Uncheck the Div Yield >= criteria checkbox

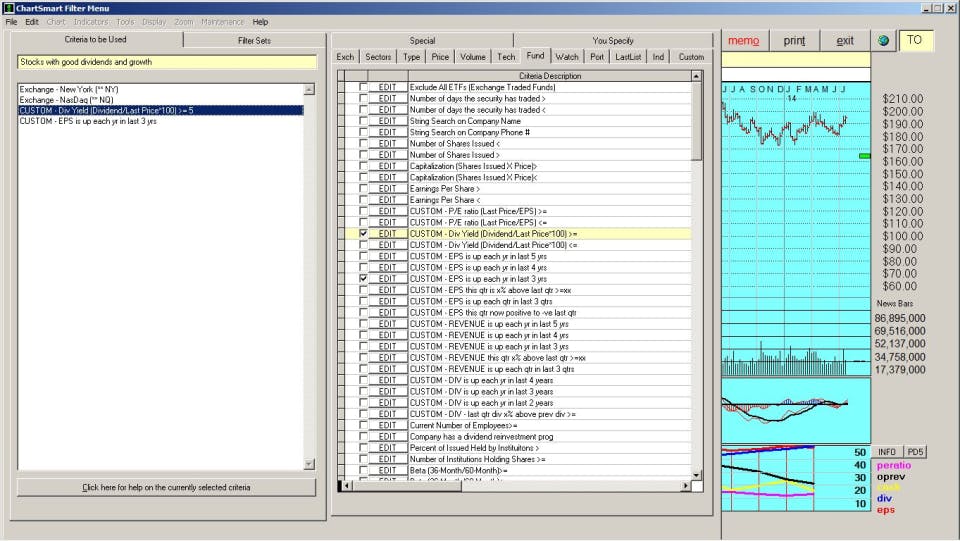(x=363, y=233)
